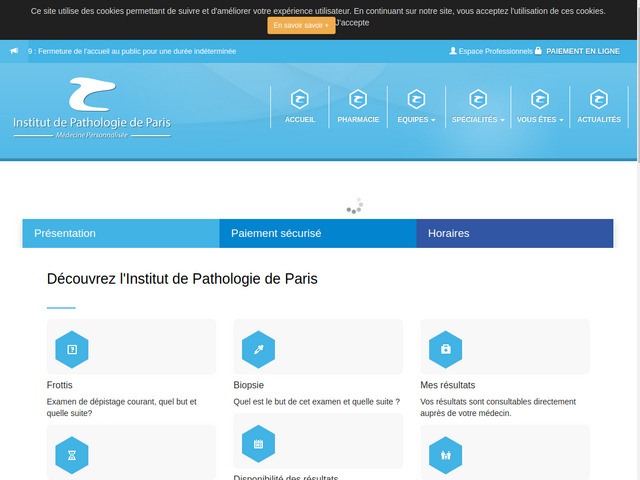The image size is (640, 480).
Task: Click the padlock icon beside Paiement en ligne
Action: coord(538,51)
